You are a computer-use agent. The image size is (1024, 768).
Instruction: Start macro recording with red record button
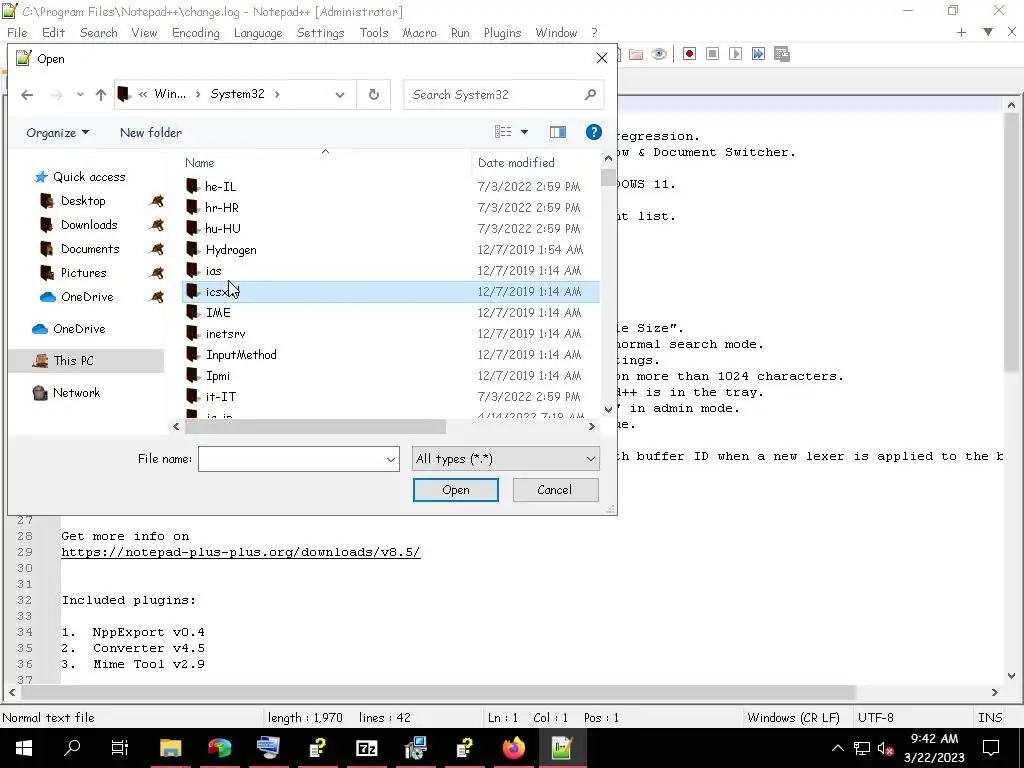pos(689,54)
